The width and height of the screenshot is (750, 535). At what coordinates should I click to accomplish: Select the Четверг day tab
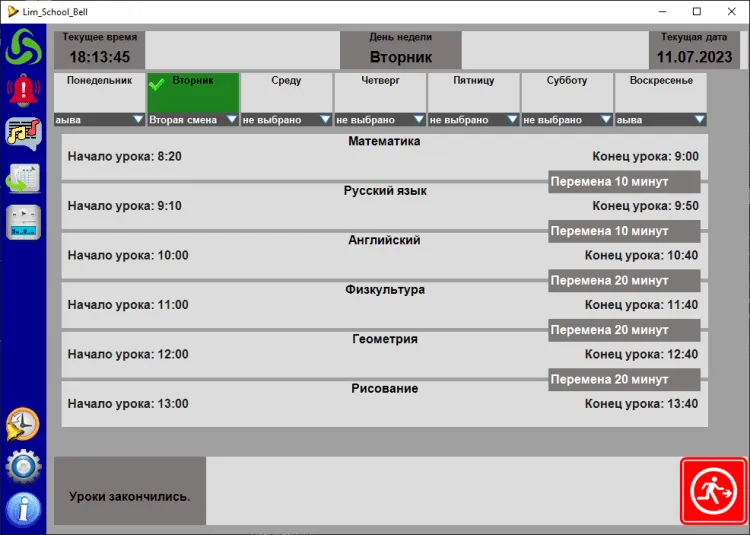point(379,91)
